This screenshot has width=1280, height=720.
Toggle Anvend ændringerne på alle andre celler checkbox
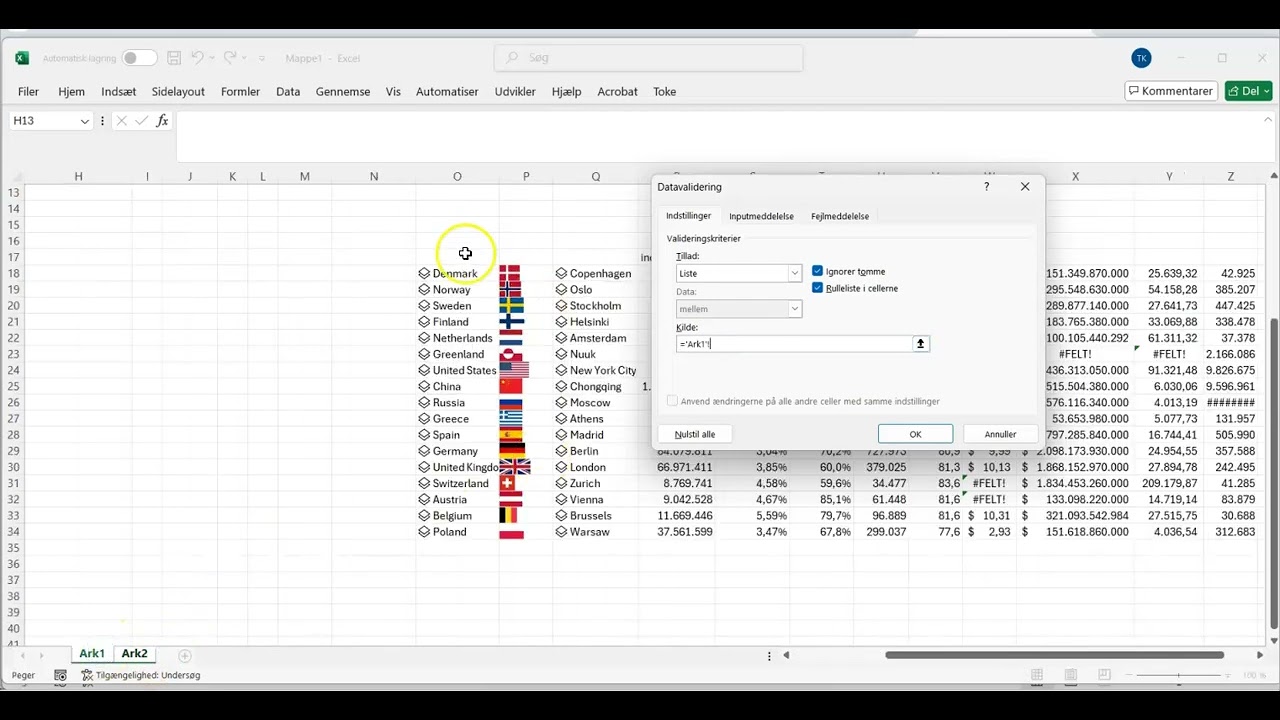click(672, 401)
